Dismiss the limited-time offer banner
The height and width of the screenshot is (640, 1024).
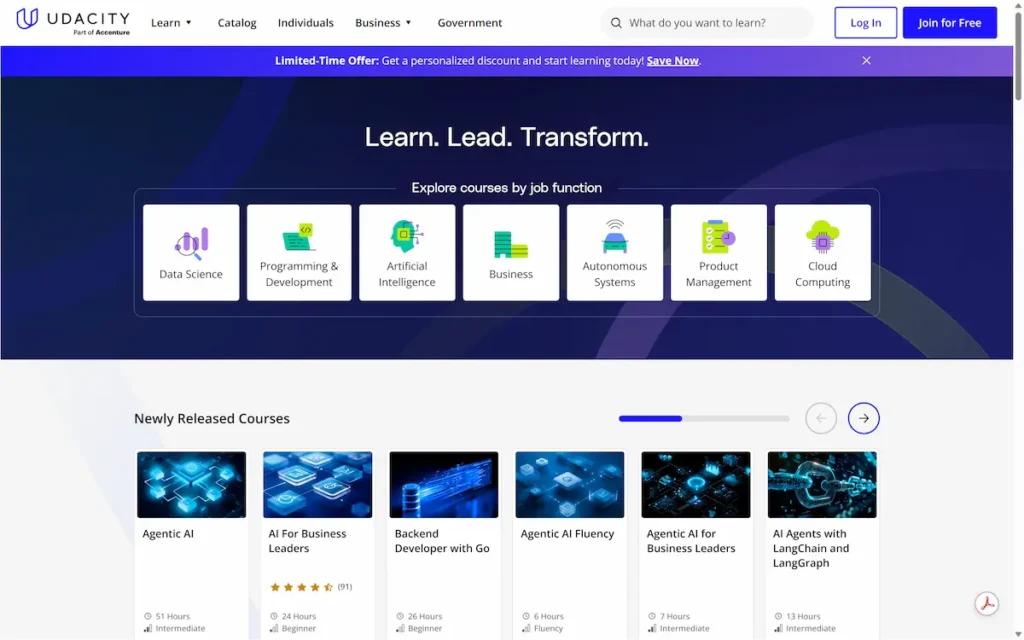click(866, 61)
